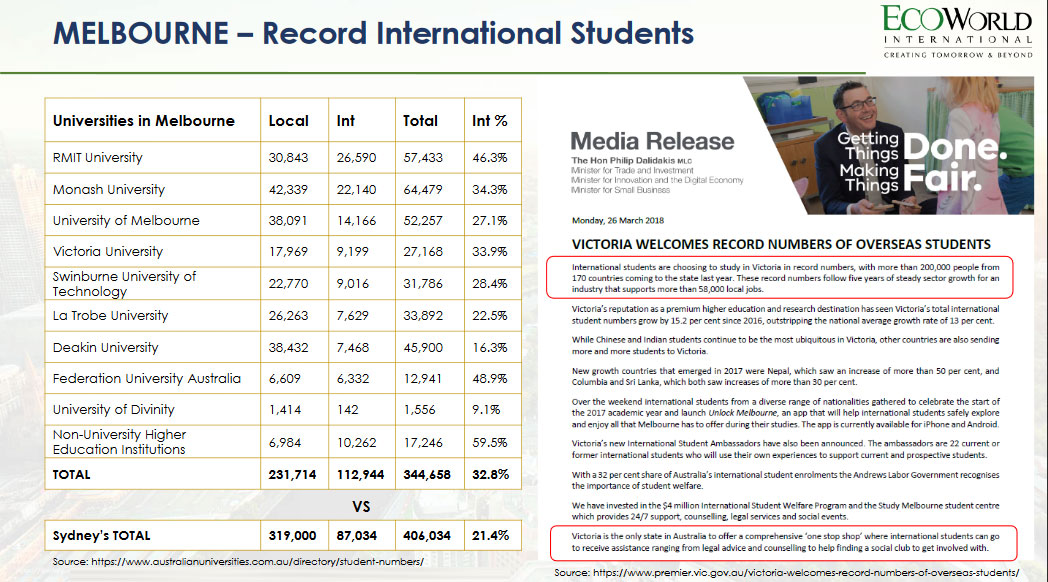Select 'Swinburne University of Technology' row name

(x=124, y=284)
